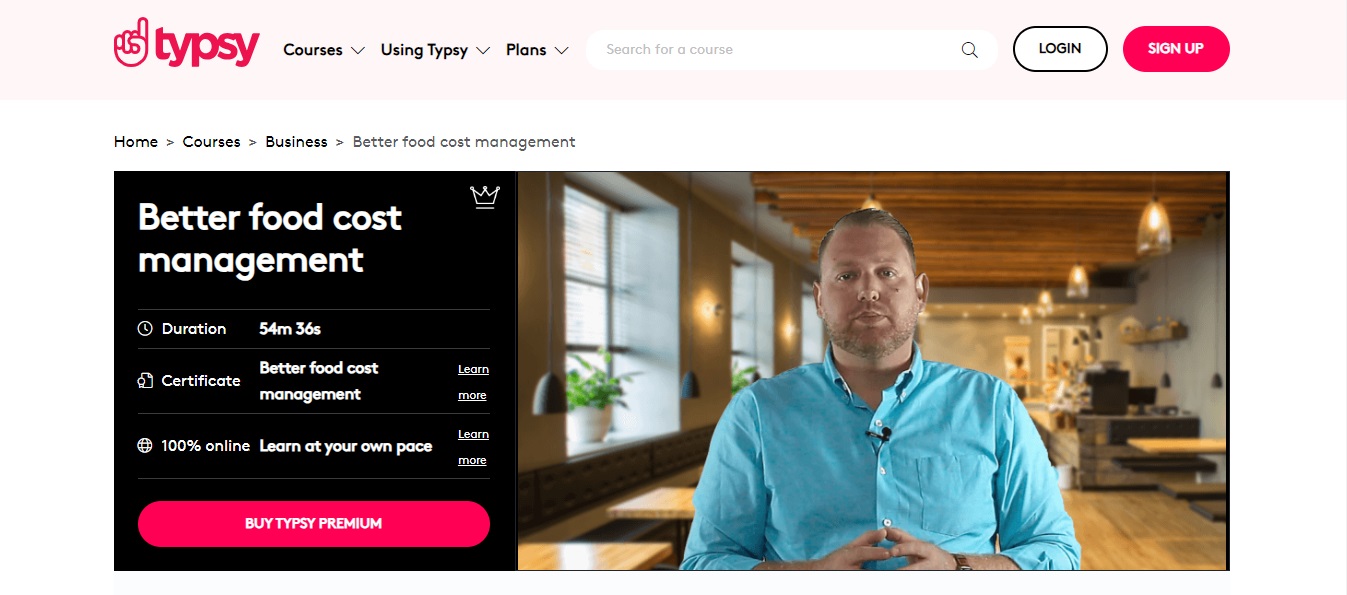The width and height of the screenshot is (1347, 595).
Task: Open the Courses menu
Action: pyautogui.click(x=313, y=50)
